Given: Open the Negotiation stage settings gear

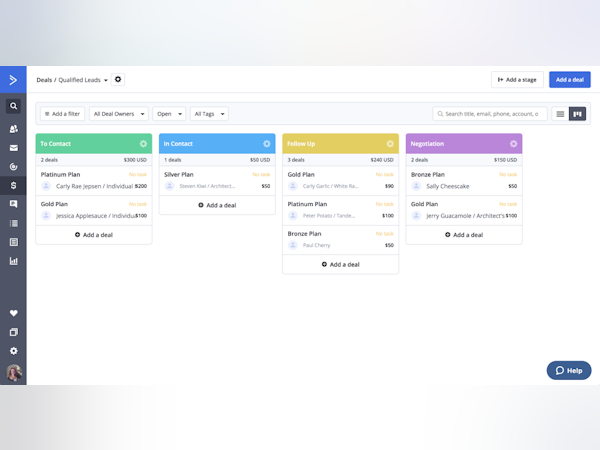Looking at the screenshot, I should point(514,143).
